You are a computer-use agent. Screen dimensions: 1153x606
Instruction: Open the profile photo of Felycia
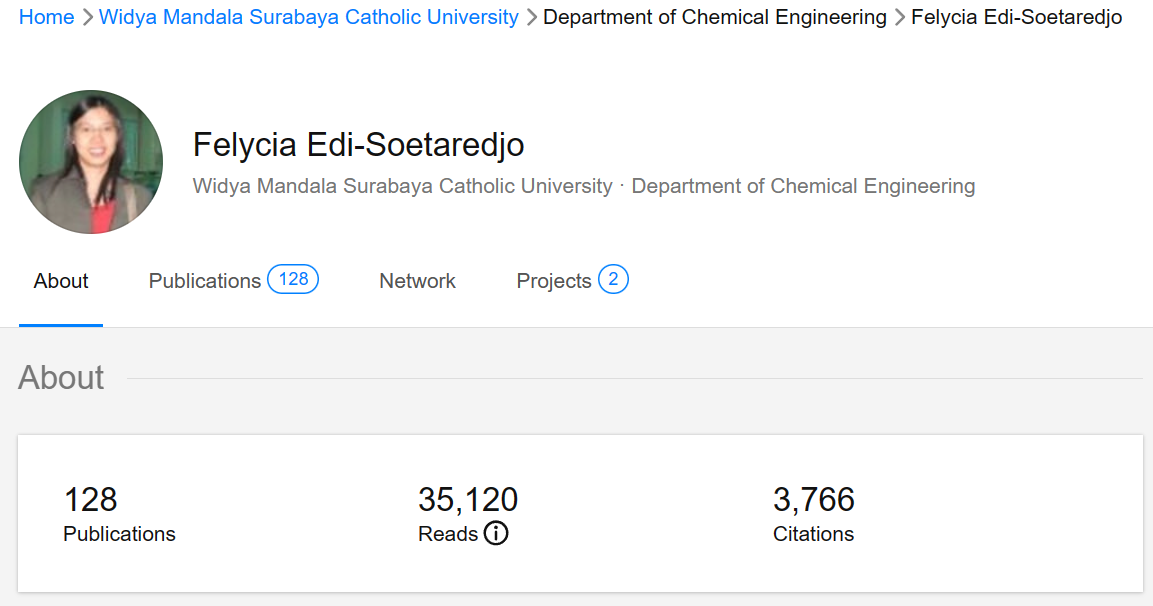(91, 162)
